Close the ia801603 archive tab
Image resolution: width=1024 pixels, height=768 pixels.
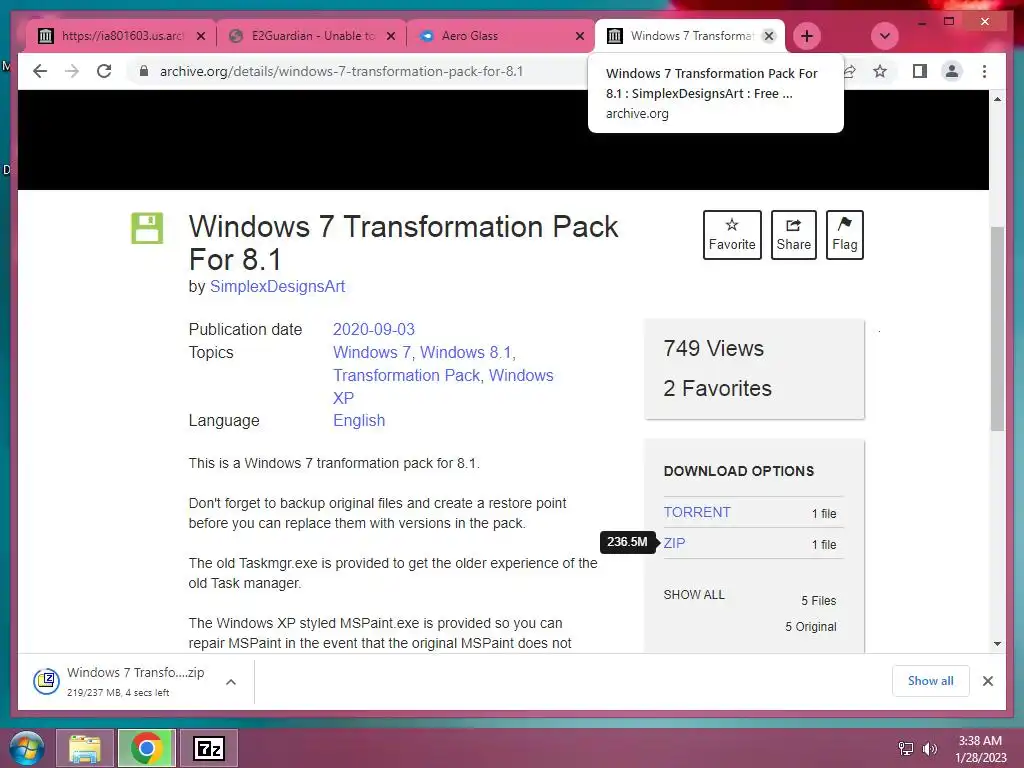point(201,36)
